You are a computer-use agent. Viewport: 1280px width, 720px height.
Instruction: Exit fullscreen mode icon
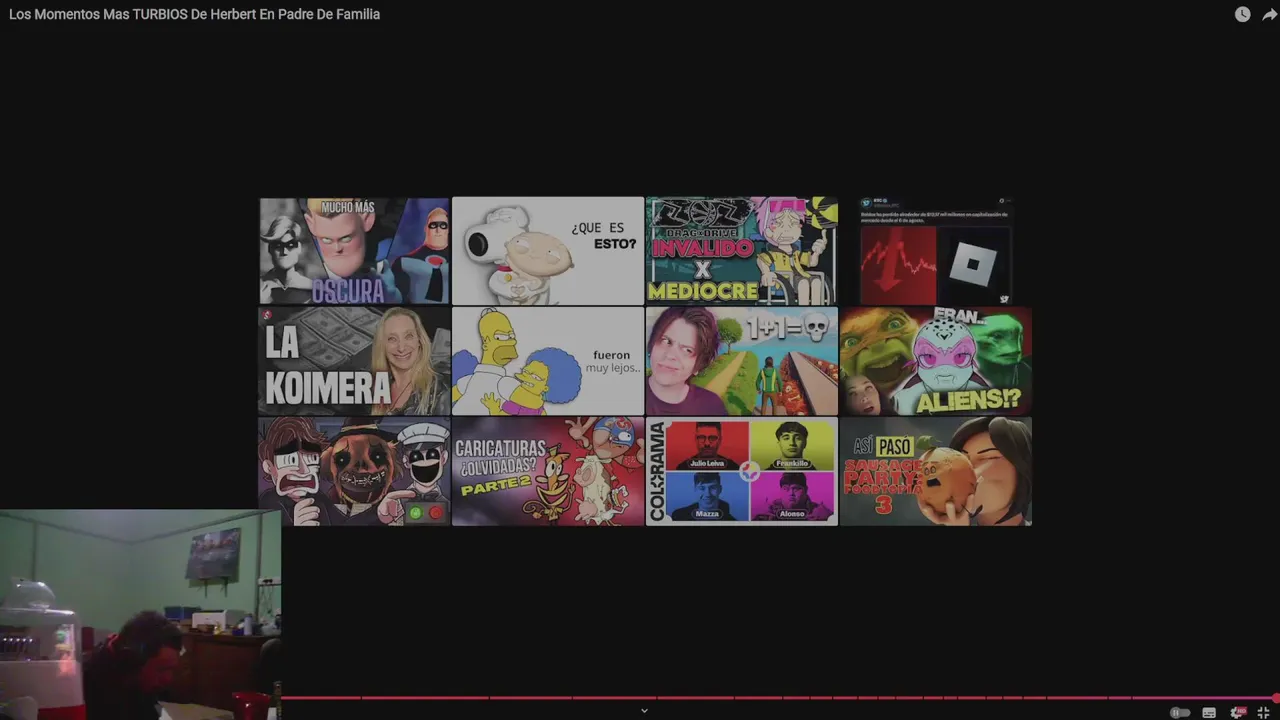(x=1264, y=712)
